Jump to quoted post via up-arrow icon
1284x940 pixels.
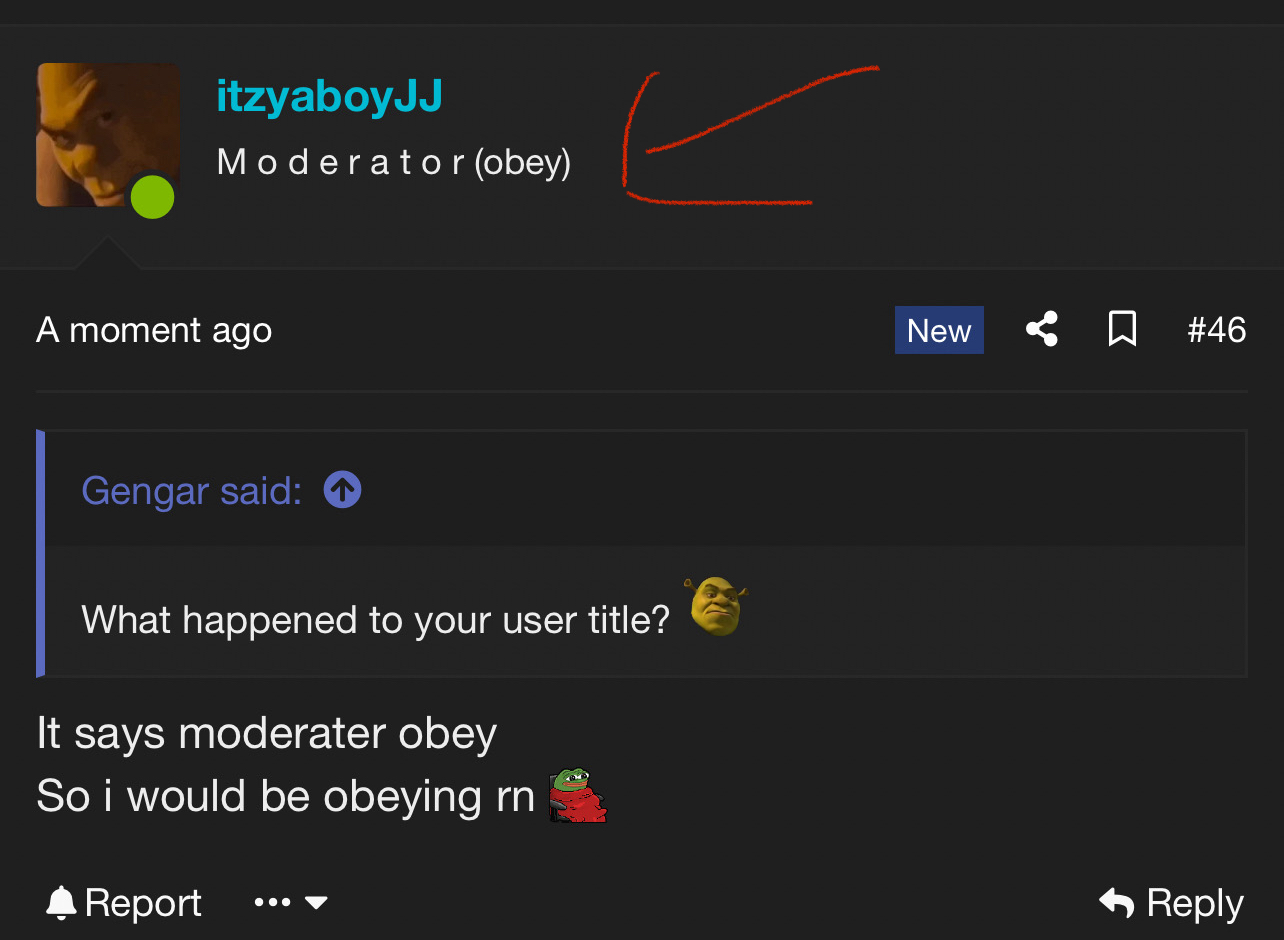click(342, 490)
